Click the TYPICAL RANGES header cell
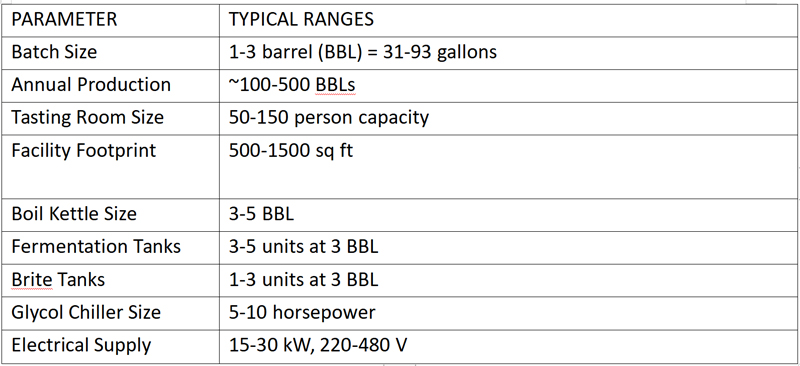 (509, 20)
